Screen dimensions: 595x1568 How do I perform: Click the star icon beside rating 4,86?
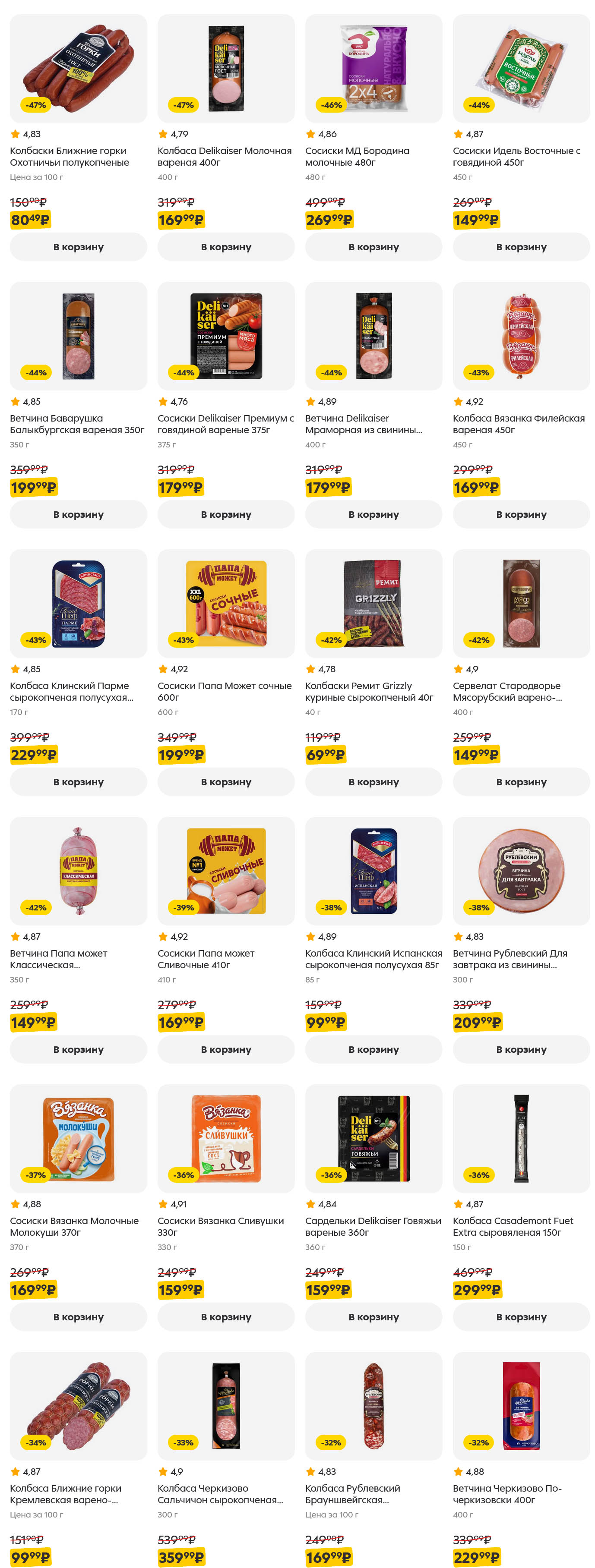pos(310,134)
